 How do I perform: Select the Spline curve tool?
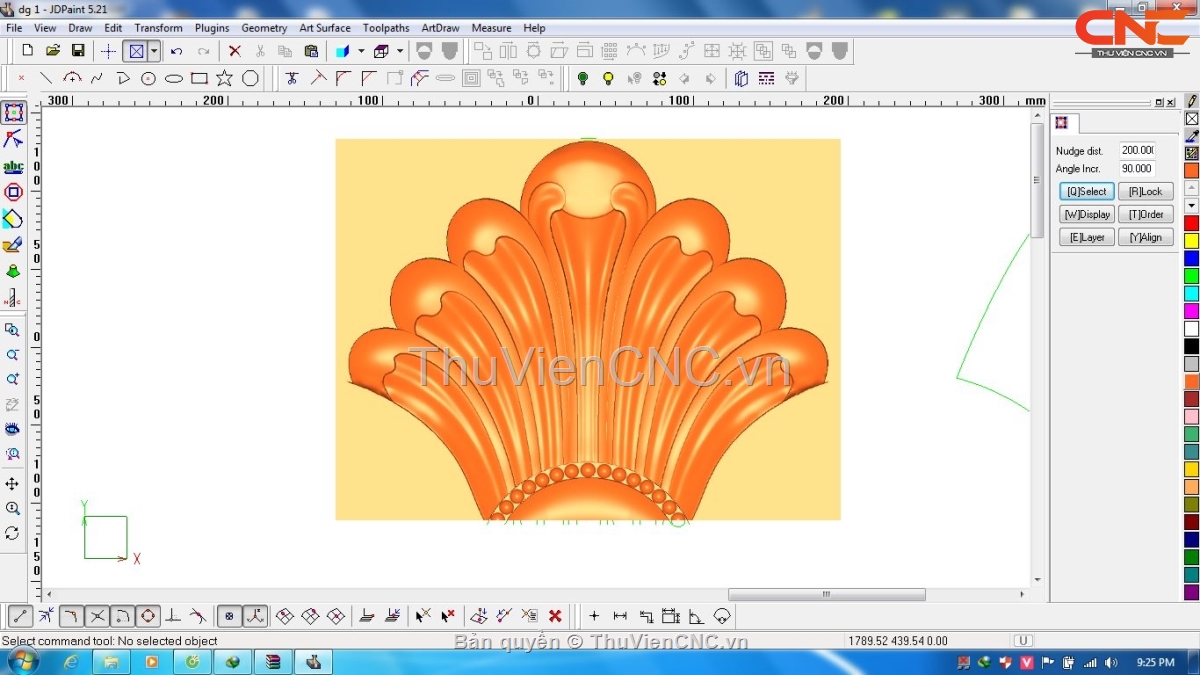(x=97, y=78)
